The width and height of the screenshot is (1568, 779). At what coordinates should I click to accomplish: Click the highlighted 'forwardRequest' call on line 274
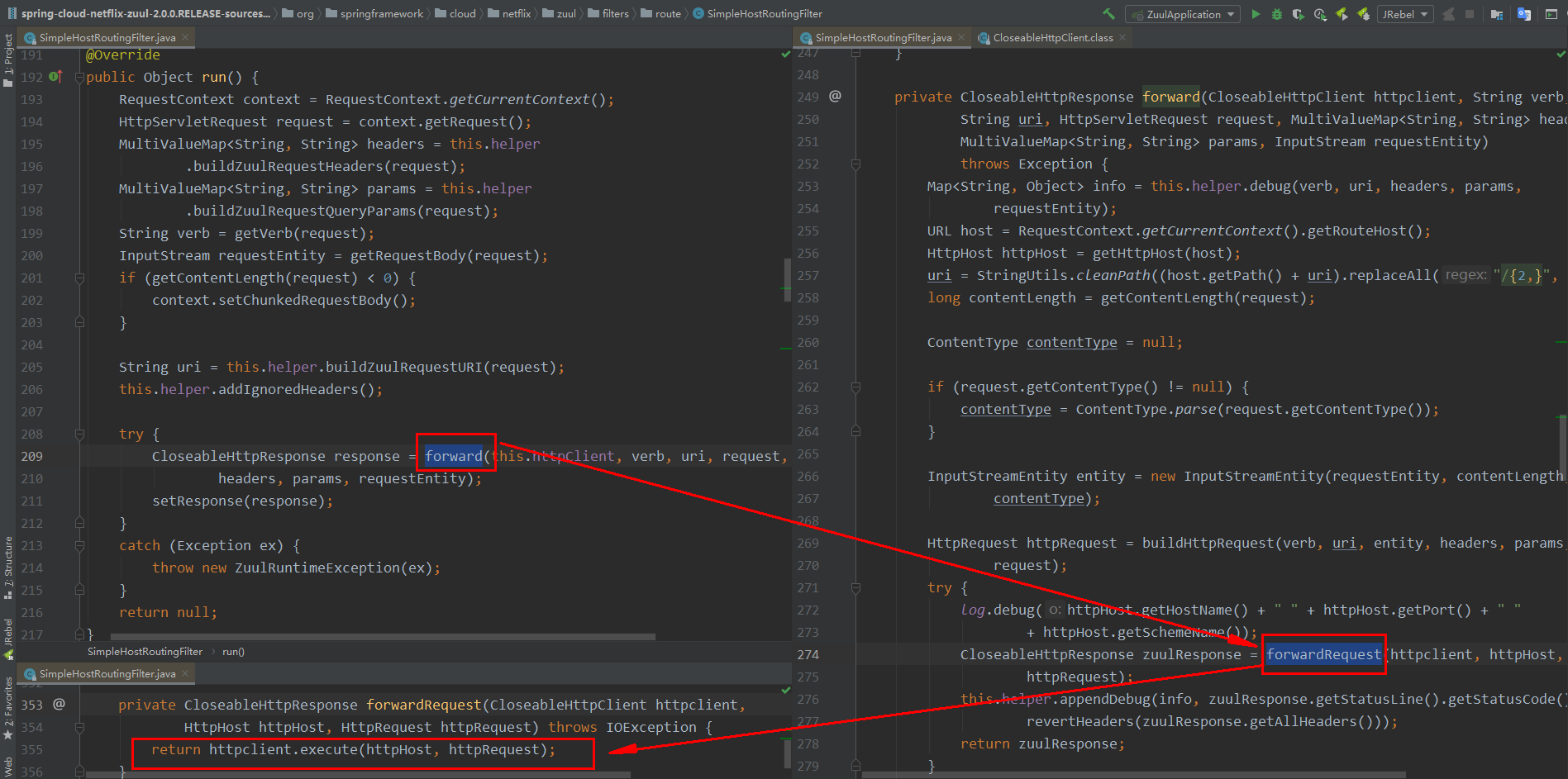[x=1324, y=654]
